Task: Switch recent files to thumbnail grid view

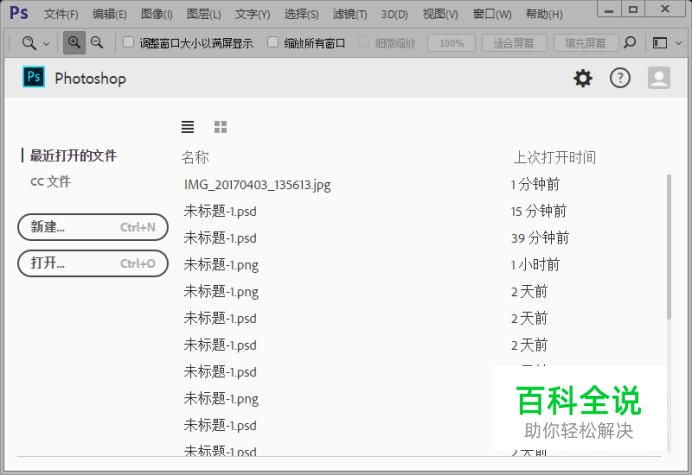Action: click(220, 127)
